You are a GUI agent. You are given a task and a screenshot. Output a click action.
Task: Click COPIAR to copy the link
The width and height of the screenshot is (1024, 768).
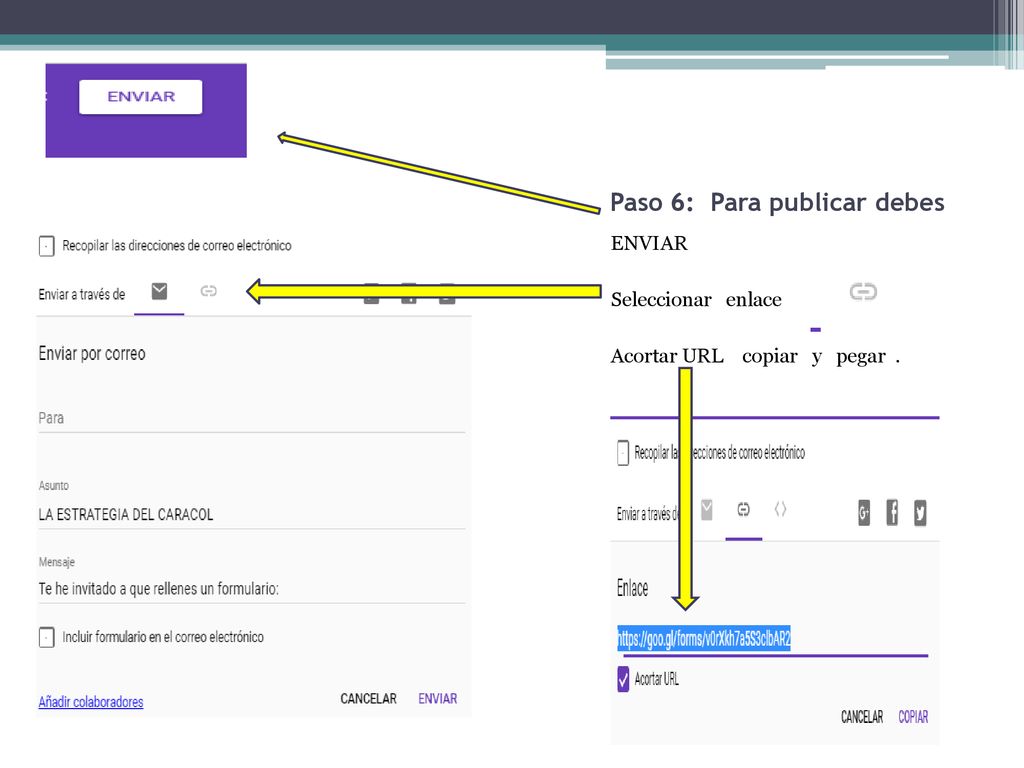pos(913,717)
